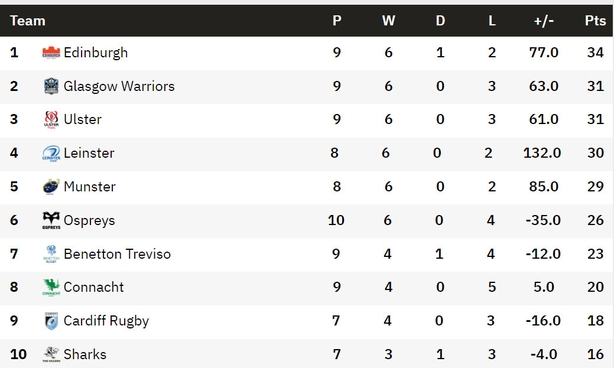Screen dimensions: 614x368
Task: Click the P column header
Action: point(337,20)
